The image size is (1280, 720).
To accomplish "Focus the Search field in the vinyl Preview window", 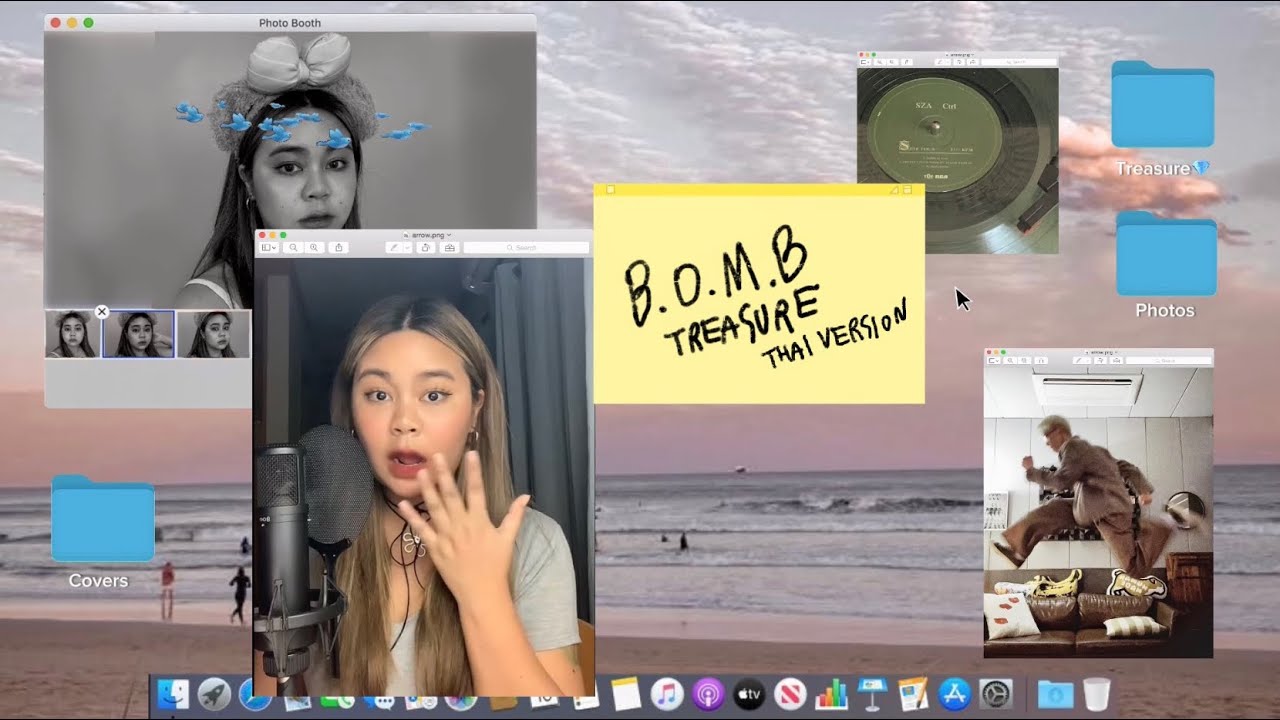I will pos(1018,62).
